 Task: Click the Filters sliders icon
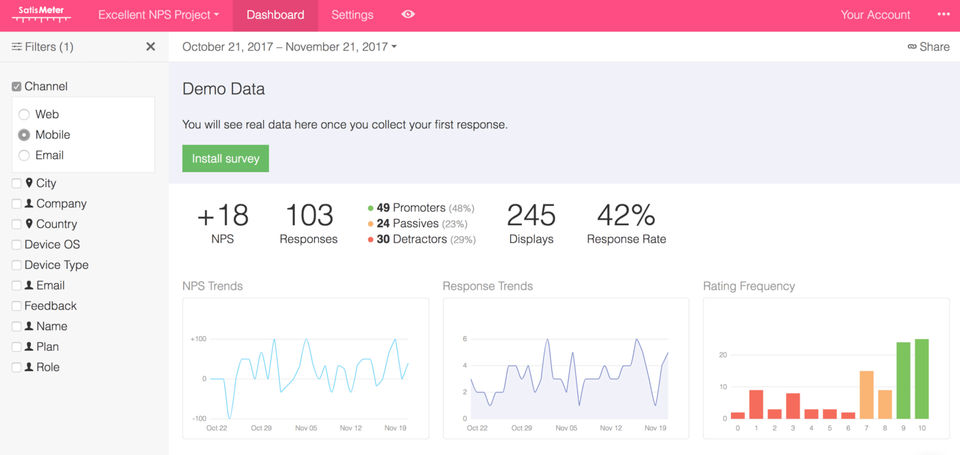(x=16, y=47)
